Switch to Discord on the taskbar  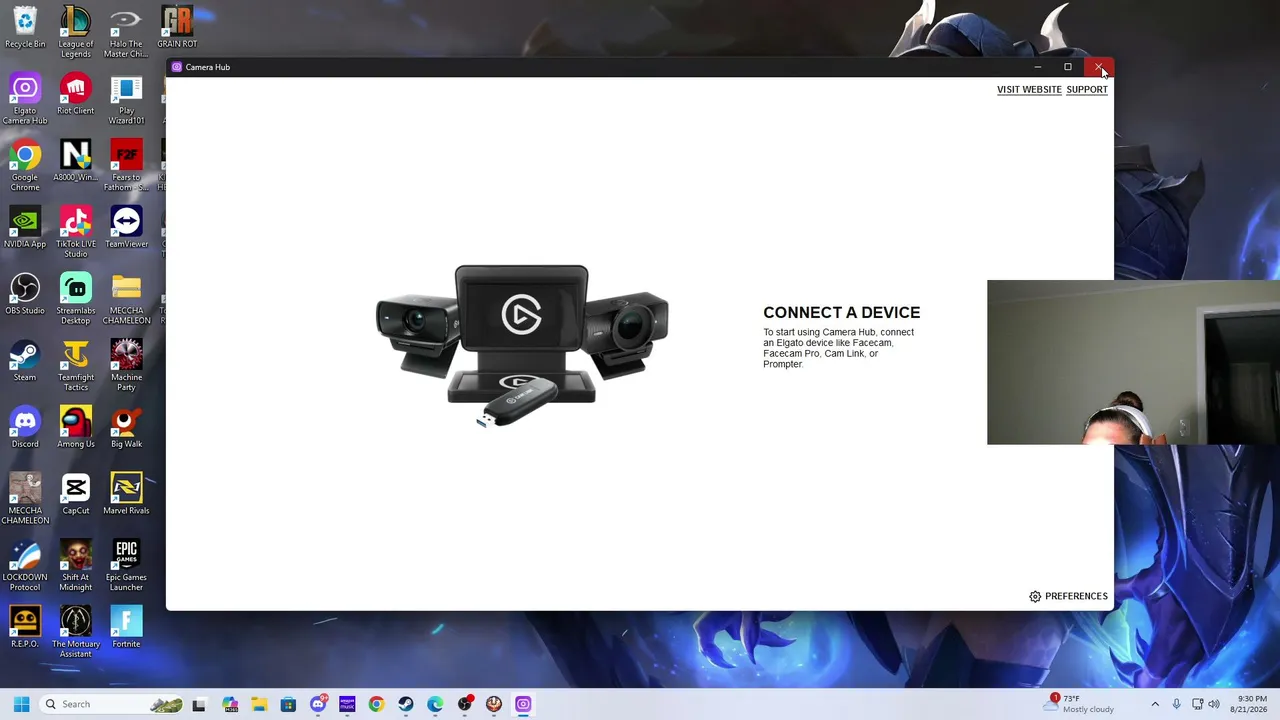(318, 704)
